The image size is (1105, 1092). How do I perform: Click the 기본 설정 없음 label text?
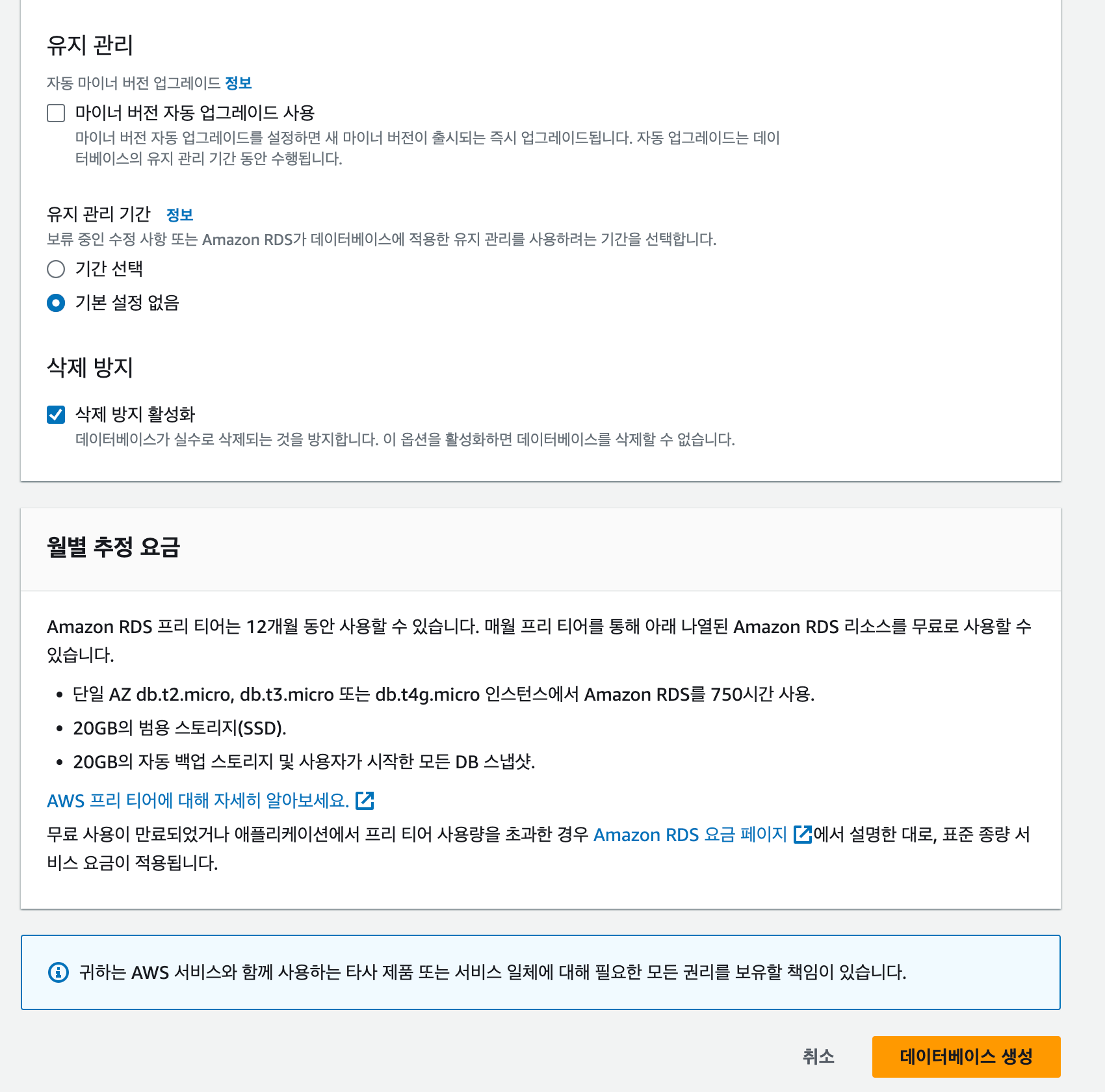127,303
